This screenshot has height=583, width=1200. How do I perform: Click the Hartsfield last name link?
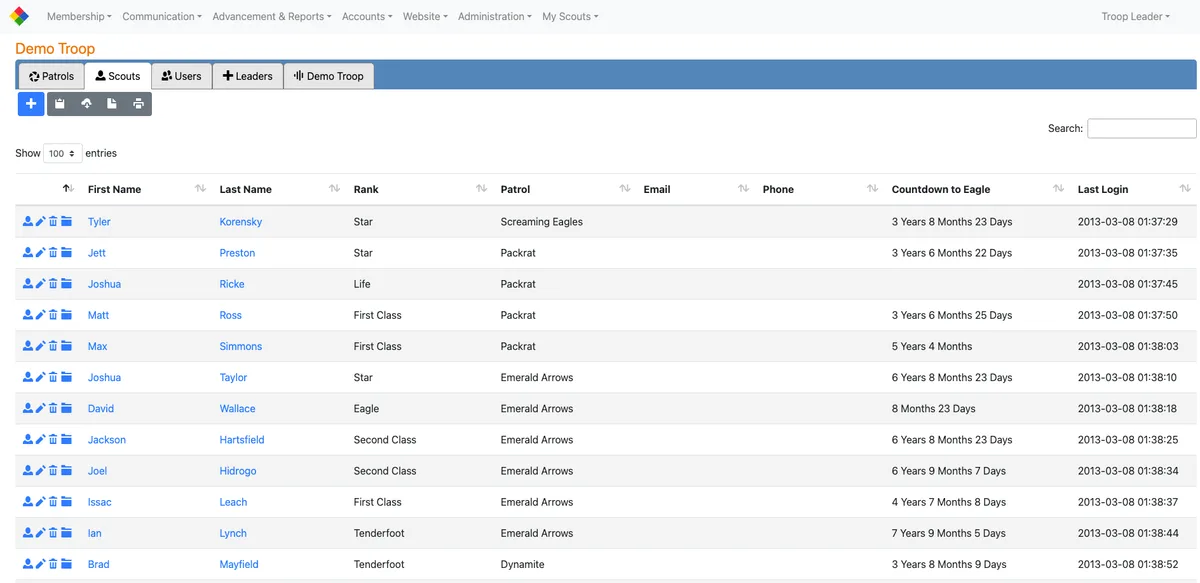[241, 439]
